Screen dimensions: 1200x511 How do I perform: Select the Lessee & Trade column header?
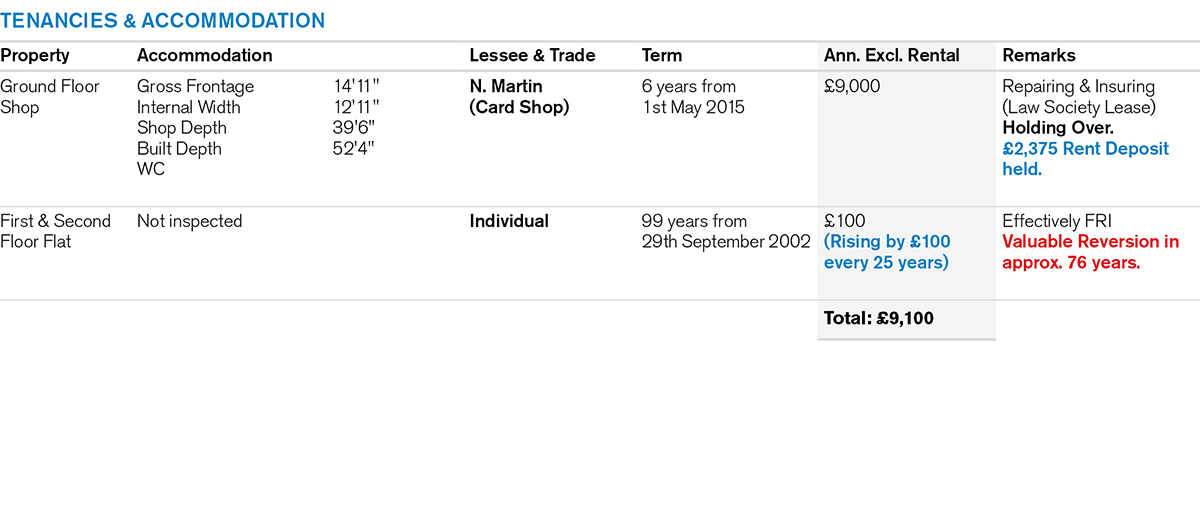click(x=532, y=56)
